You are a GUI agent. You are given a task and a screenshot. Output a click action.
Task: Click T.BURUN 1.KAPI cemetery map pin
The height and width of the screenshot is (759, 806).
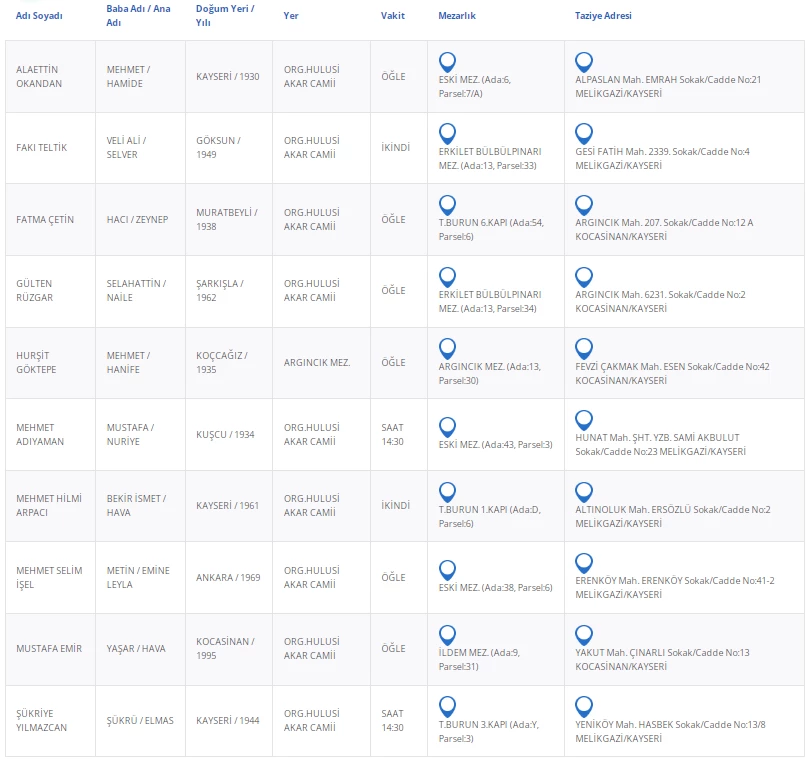click(447, 492)
